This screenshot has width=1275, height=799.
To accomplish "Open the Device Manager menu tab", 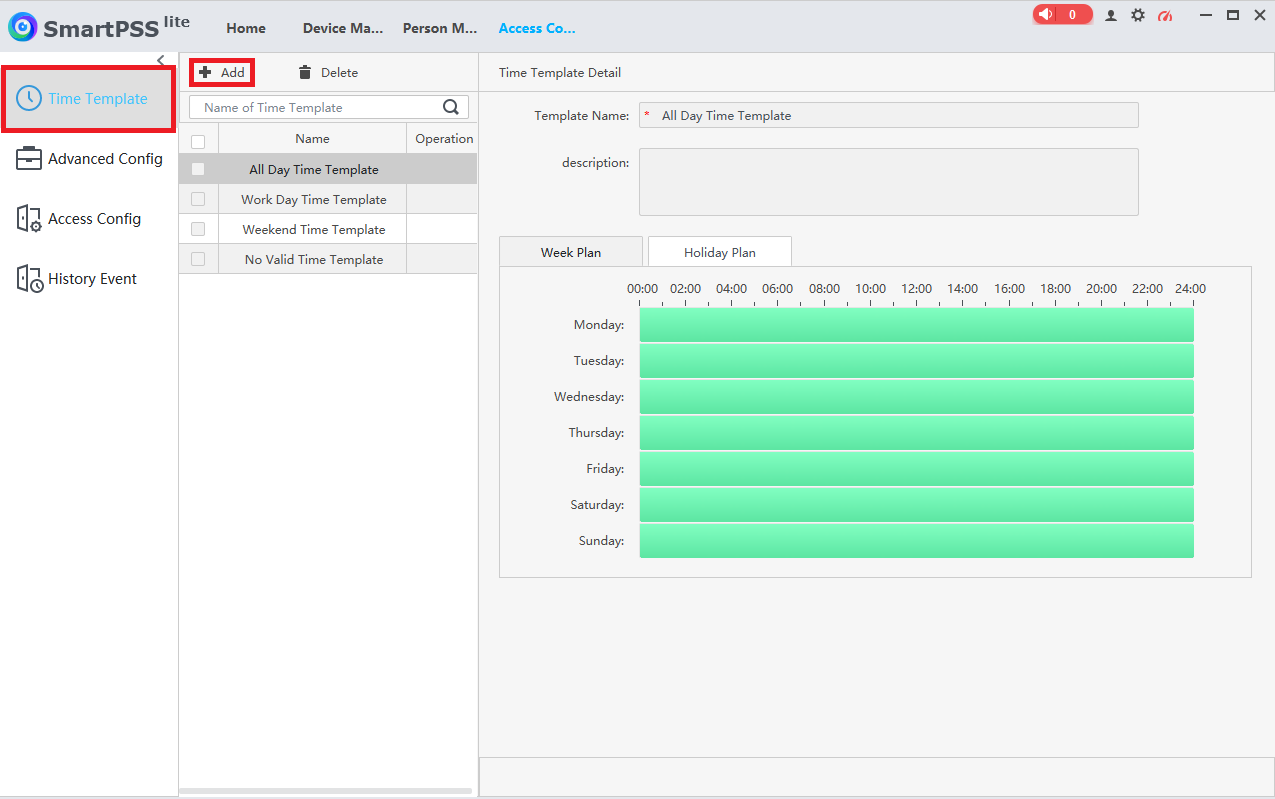I will pos(342,28).
